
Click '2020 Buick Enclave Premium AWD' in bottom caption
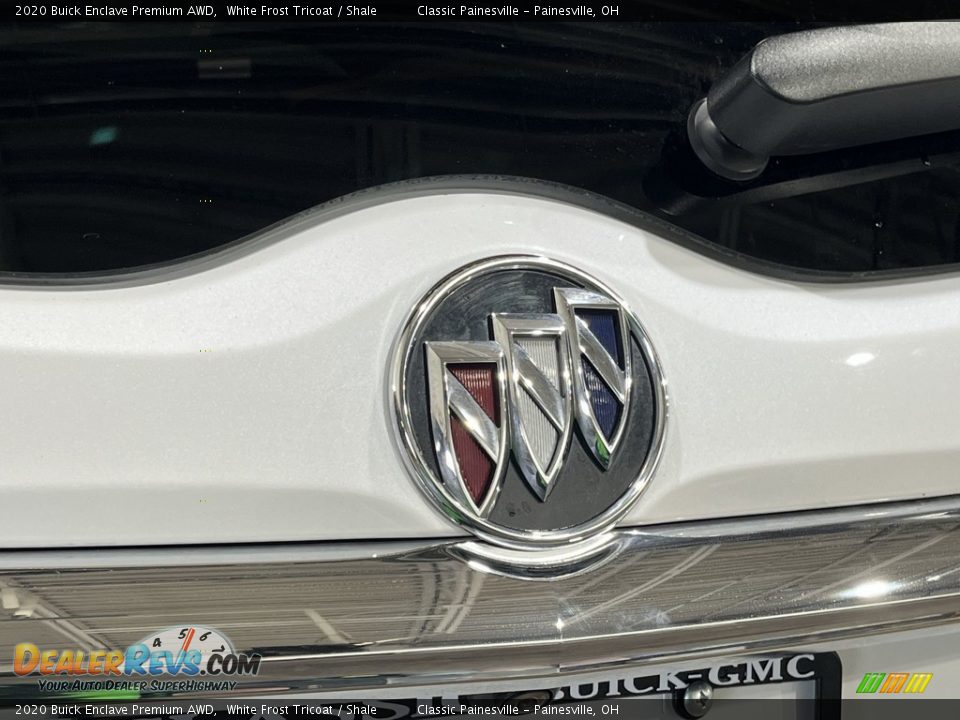116,710
